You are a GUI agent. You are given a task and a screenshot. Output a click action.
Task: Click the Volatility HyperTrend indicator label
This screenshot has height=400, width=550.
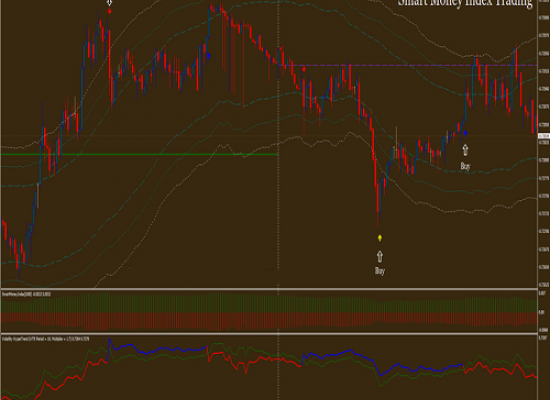point(45,339)
